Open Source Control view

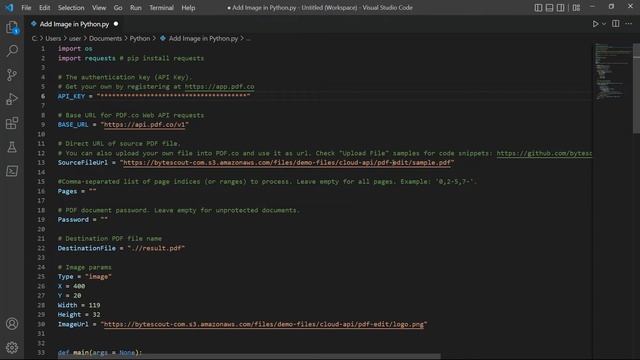(12, 75)
